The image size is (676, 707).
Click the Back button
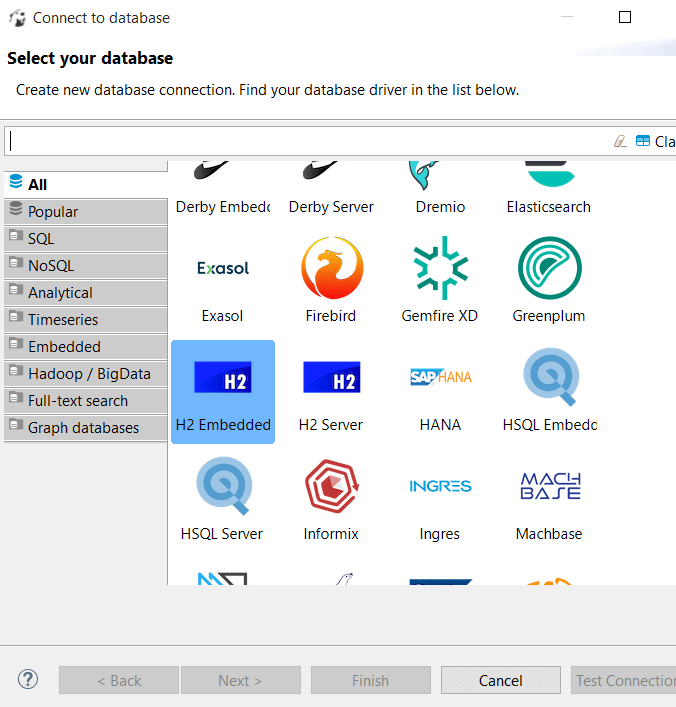pos(119,680)
